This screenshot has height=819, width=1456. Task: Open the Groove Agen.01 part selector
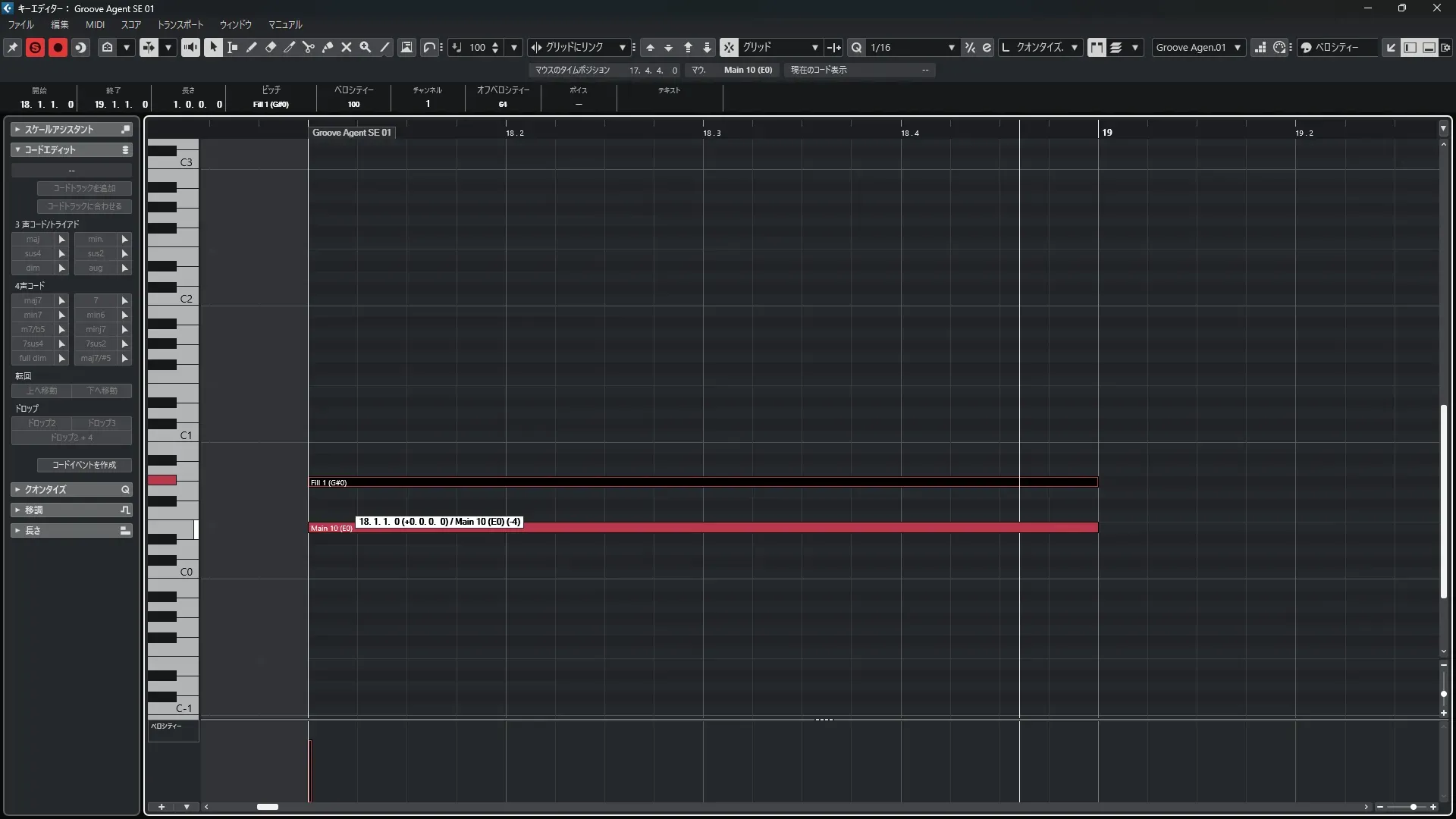tap(1198, 47)
